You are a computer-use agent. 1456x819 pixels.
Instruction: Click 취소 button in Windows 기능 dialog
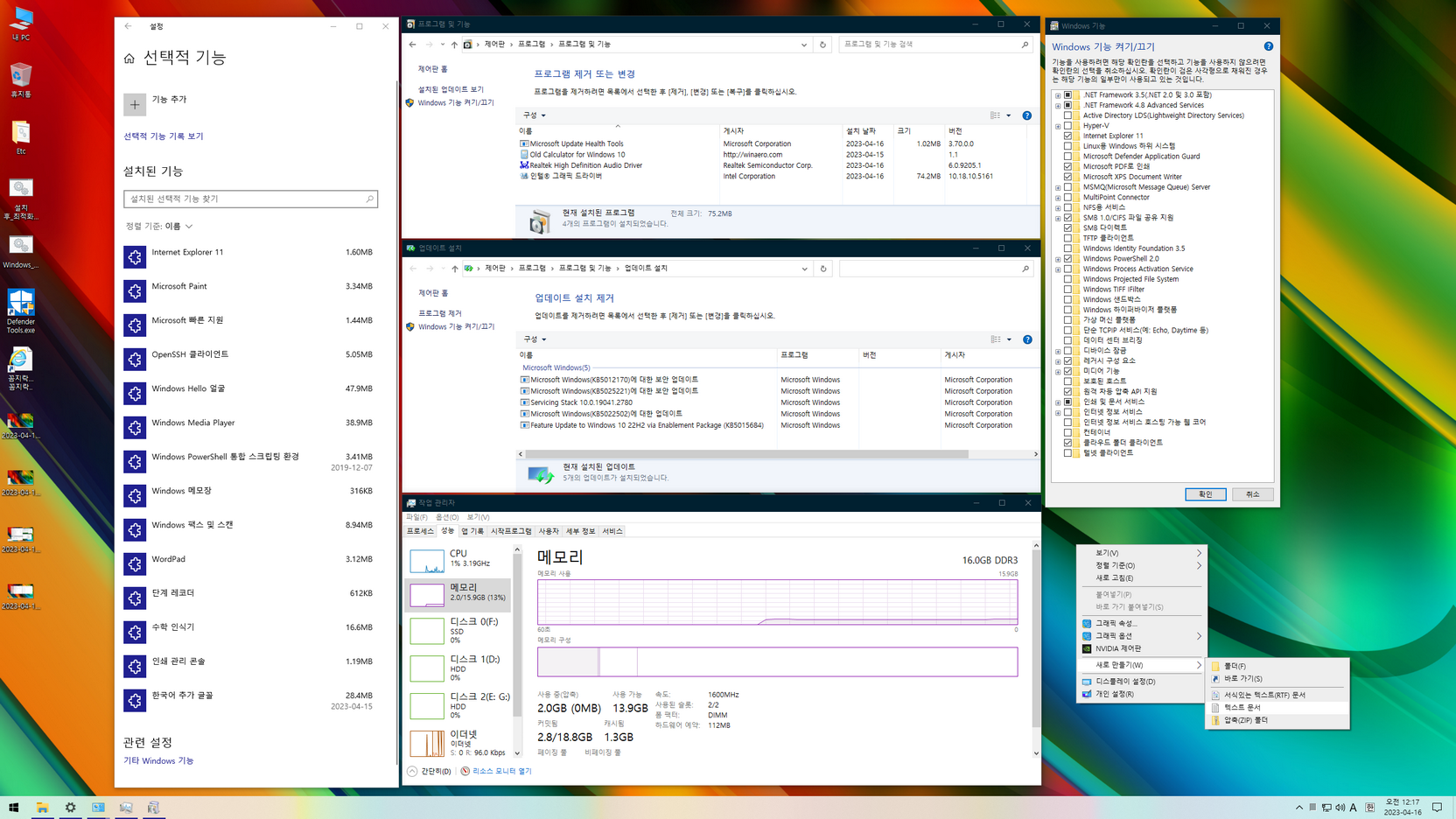[x=1252, y=494]
